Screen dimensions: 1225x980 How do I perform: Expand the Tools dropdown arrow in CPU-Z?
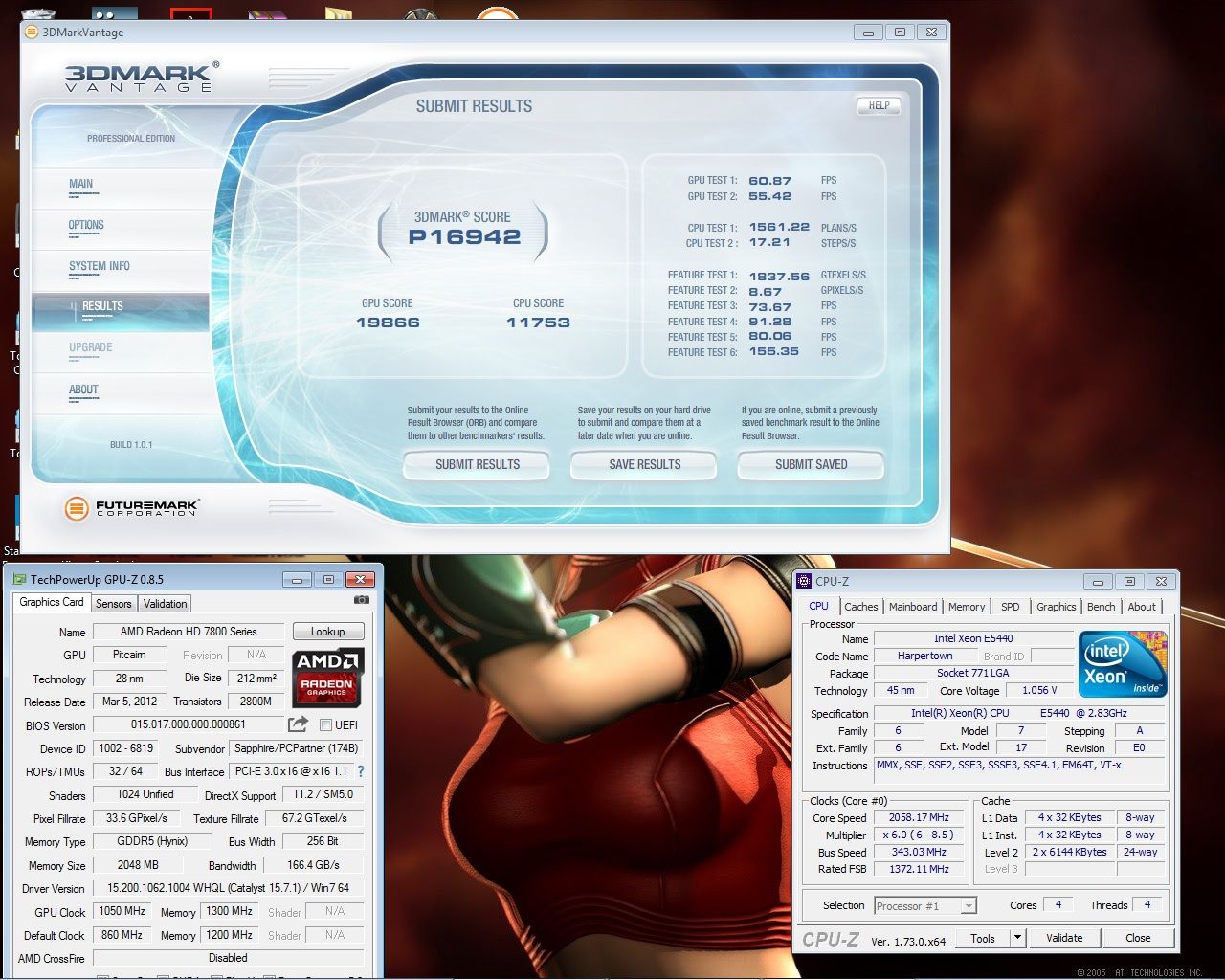pyautogui.click(x=1017, y=938)
